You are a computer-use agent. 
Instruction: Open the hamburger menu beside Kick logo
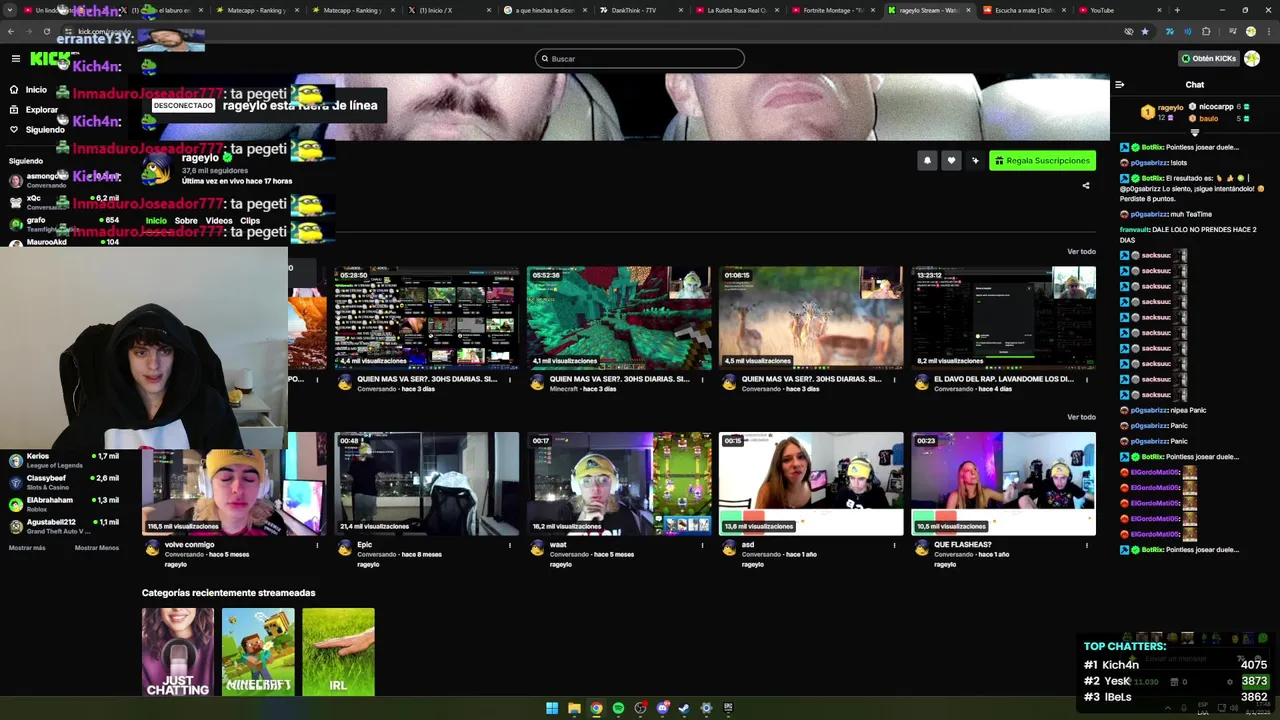(15, 59)
